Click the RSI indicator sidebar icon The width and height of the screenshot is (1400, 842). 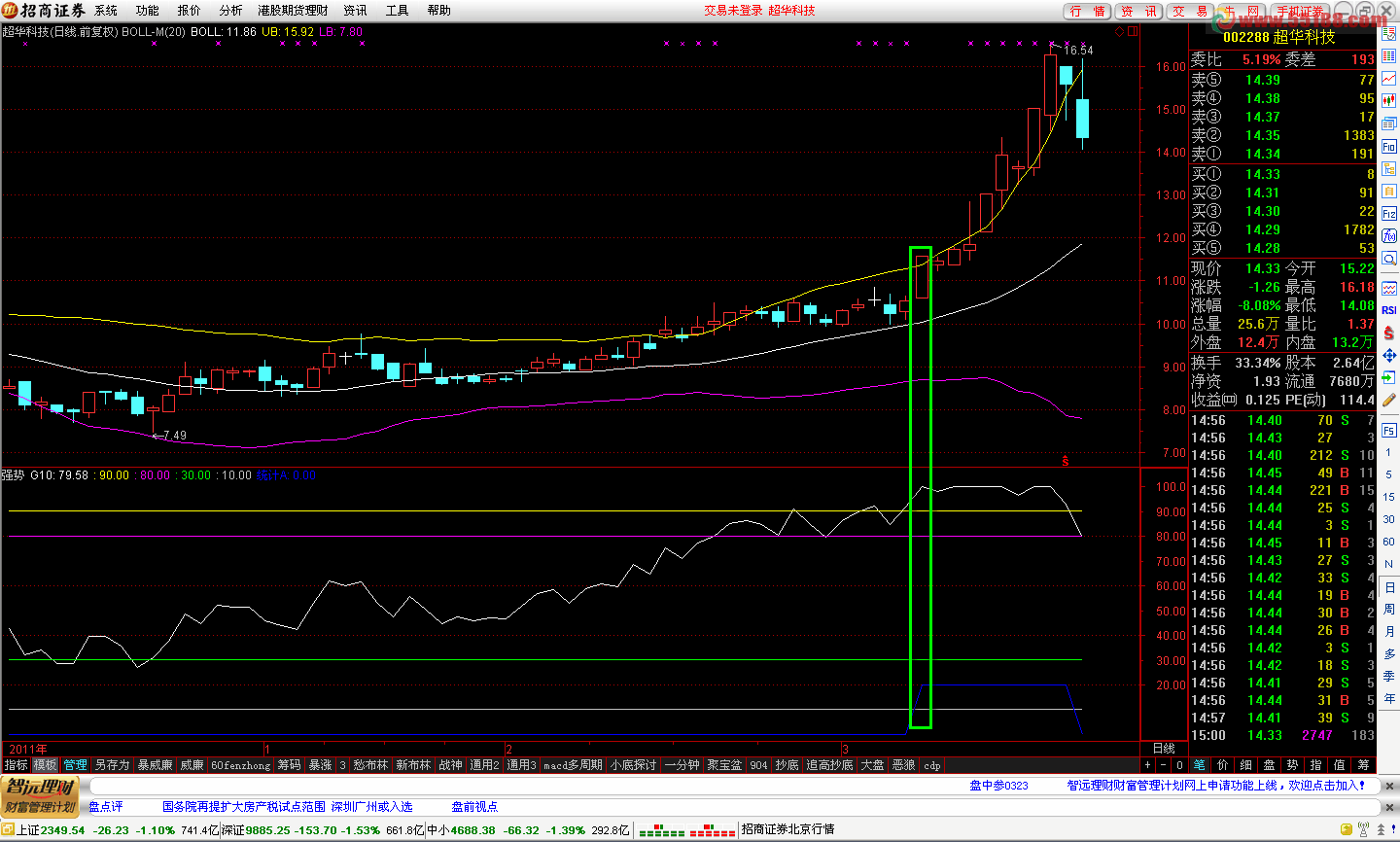(1388, 311)
